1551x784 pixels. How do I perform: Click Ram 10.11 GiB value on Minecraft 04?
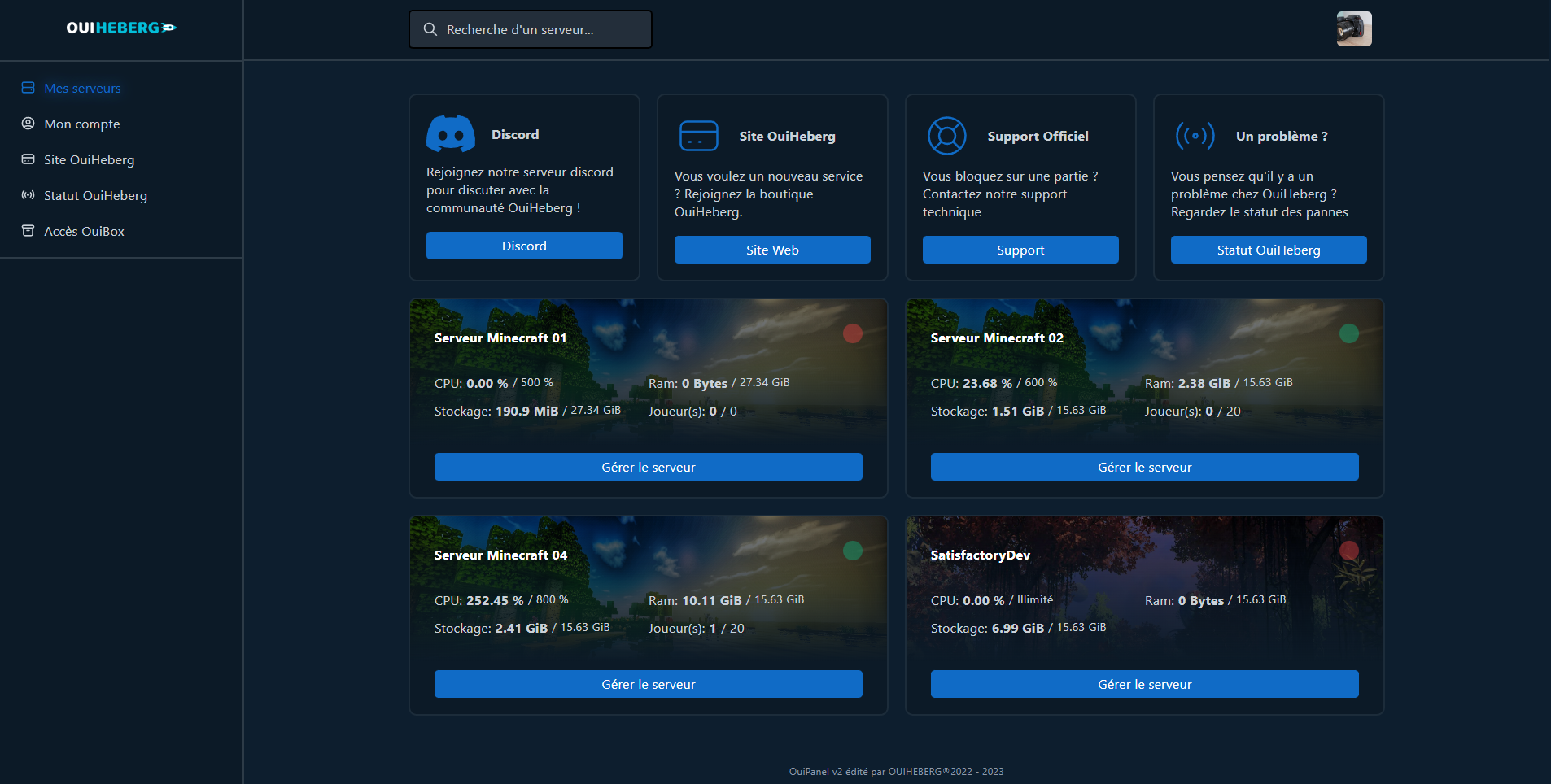(x=712, y=600)
